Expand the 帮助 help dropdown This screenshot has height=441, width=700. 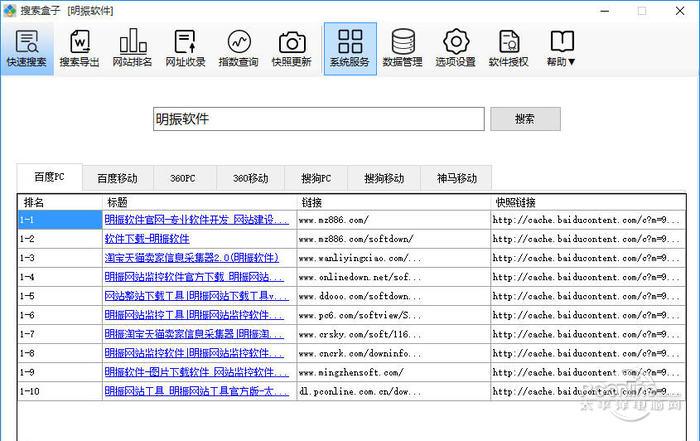pos(561,49)
